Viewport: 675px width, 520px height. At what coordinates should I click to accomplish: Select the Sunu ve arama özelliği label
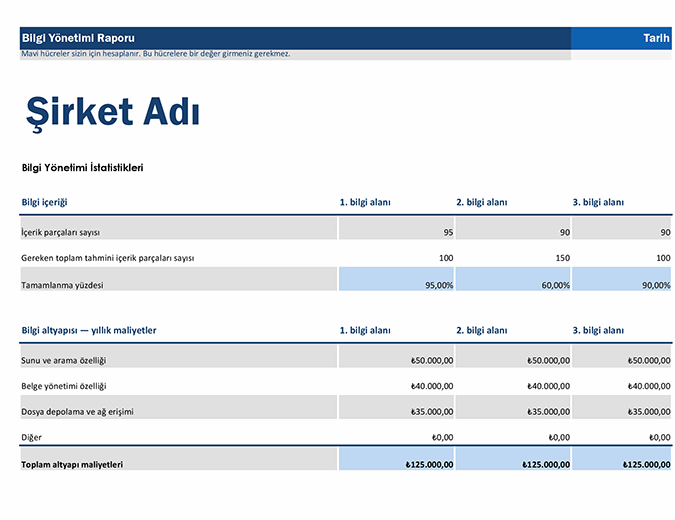click(x=64, y=360)
